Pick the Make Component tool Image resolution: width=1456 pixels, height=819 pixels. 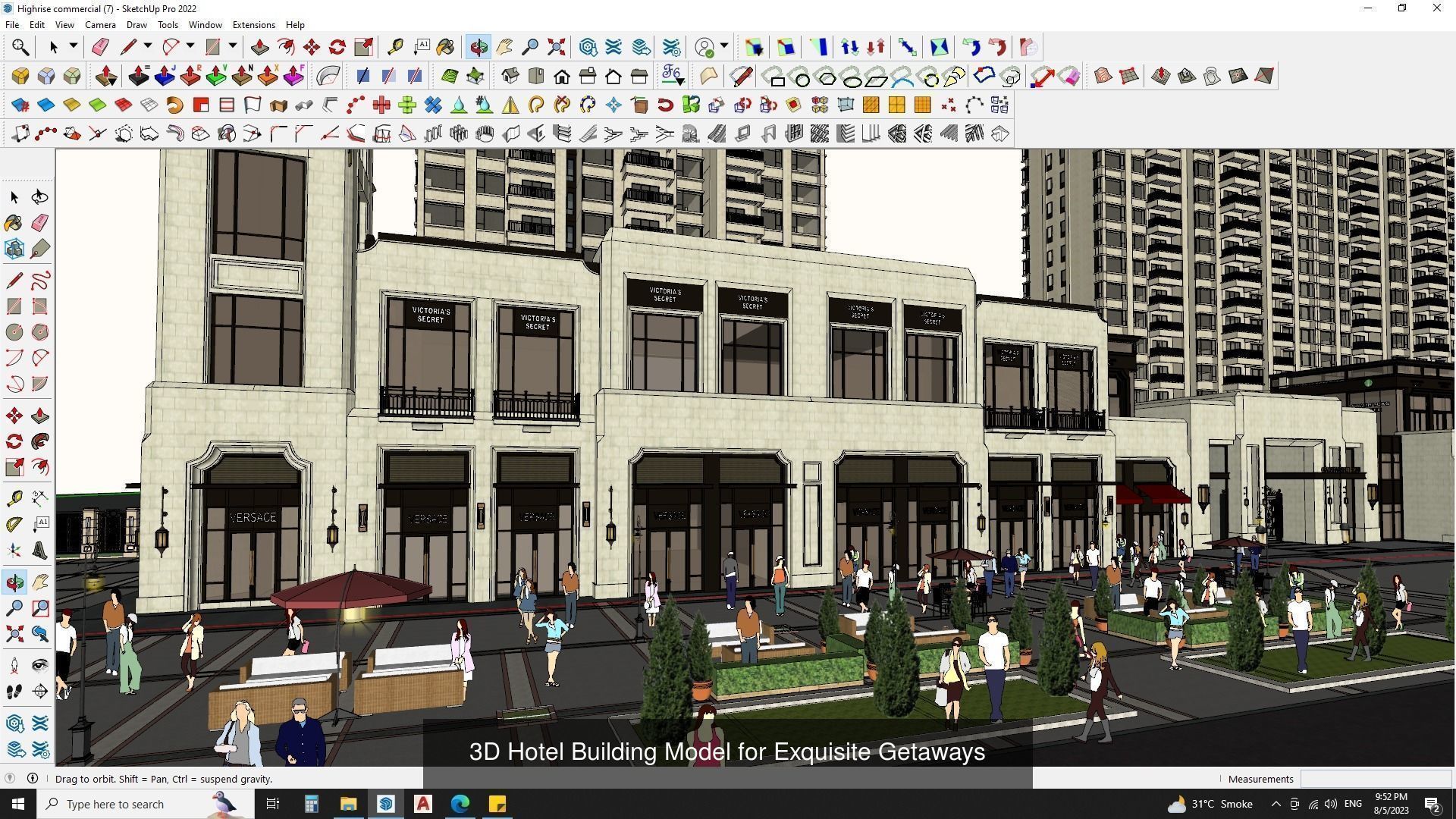tap(14, 249)
